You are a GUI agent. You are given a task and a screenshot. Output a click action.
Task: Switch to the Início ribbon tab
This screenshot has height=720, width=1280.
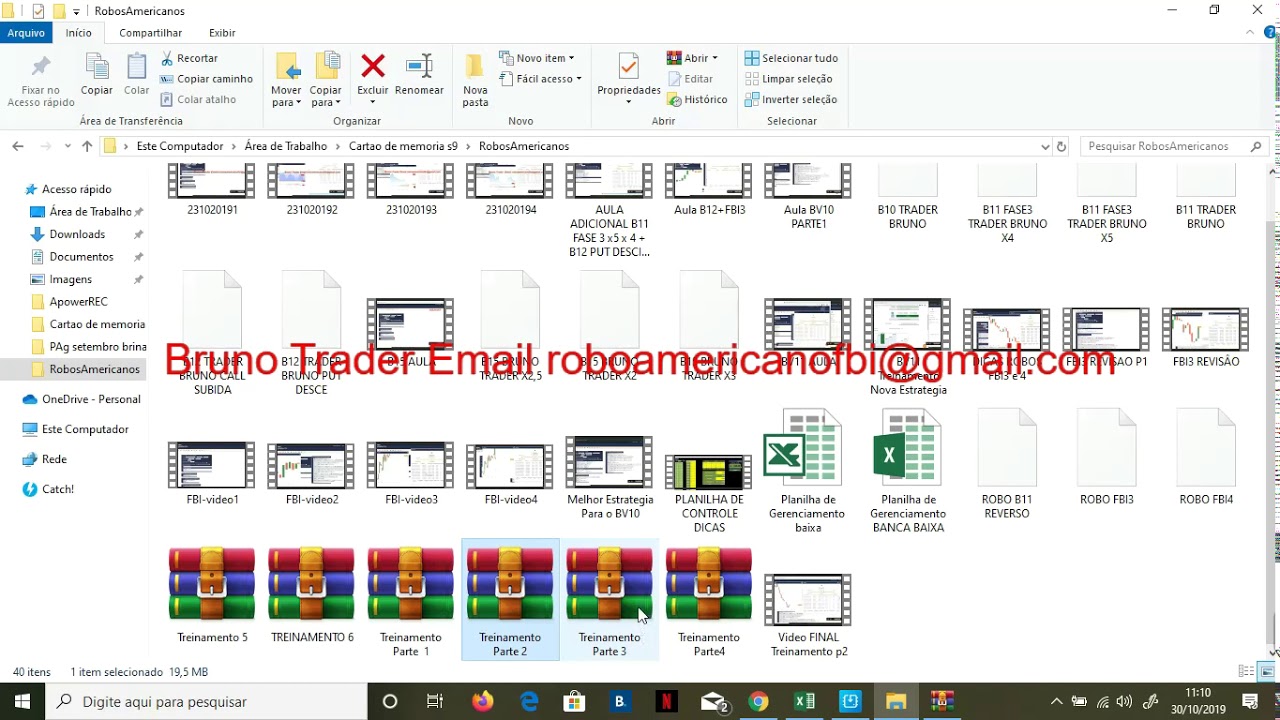[x=79, y=33]
